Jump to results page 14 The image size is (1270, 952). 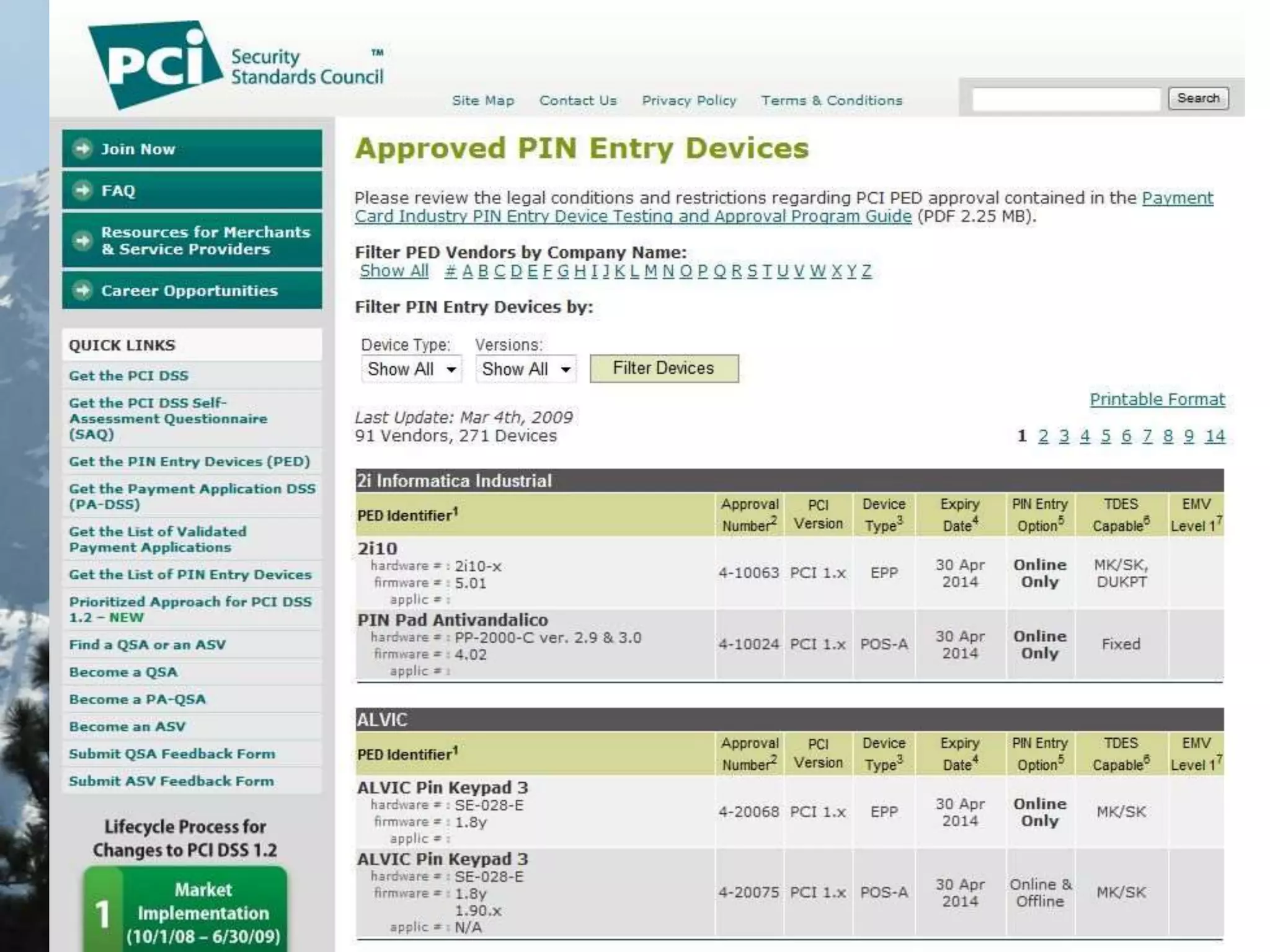1215,436
